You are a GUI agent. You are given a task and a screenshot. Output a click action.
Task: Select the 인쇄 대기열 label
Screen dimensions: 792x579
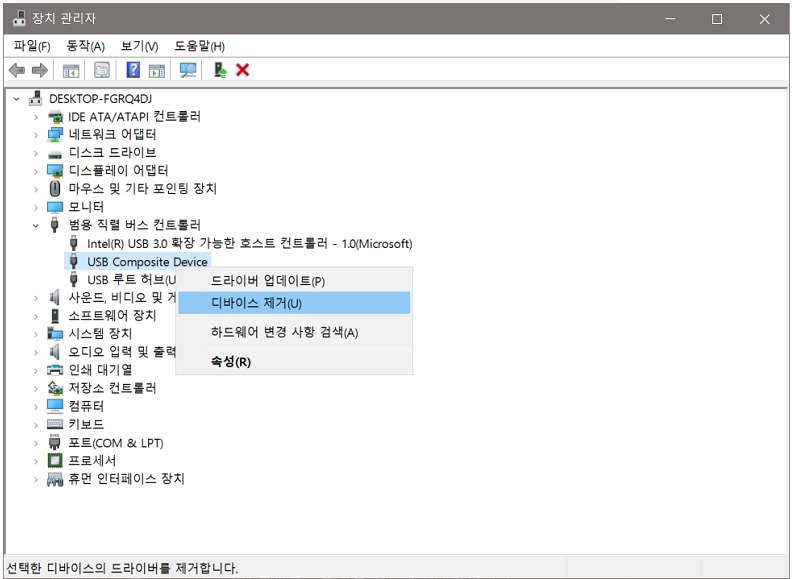[x=100, y=370]
